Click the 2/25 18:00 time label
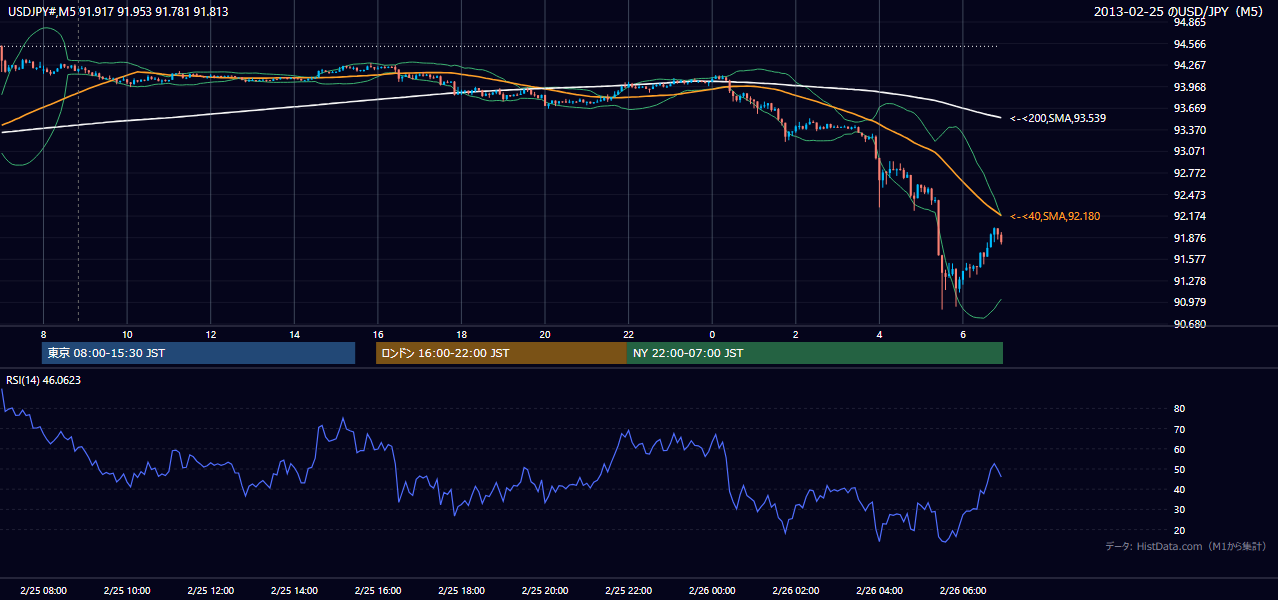The height and width of the screenshot is (600, 1278). 461,591
